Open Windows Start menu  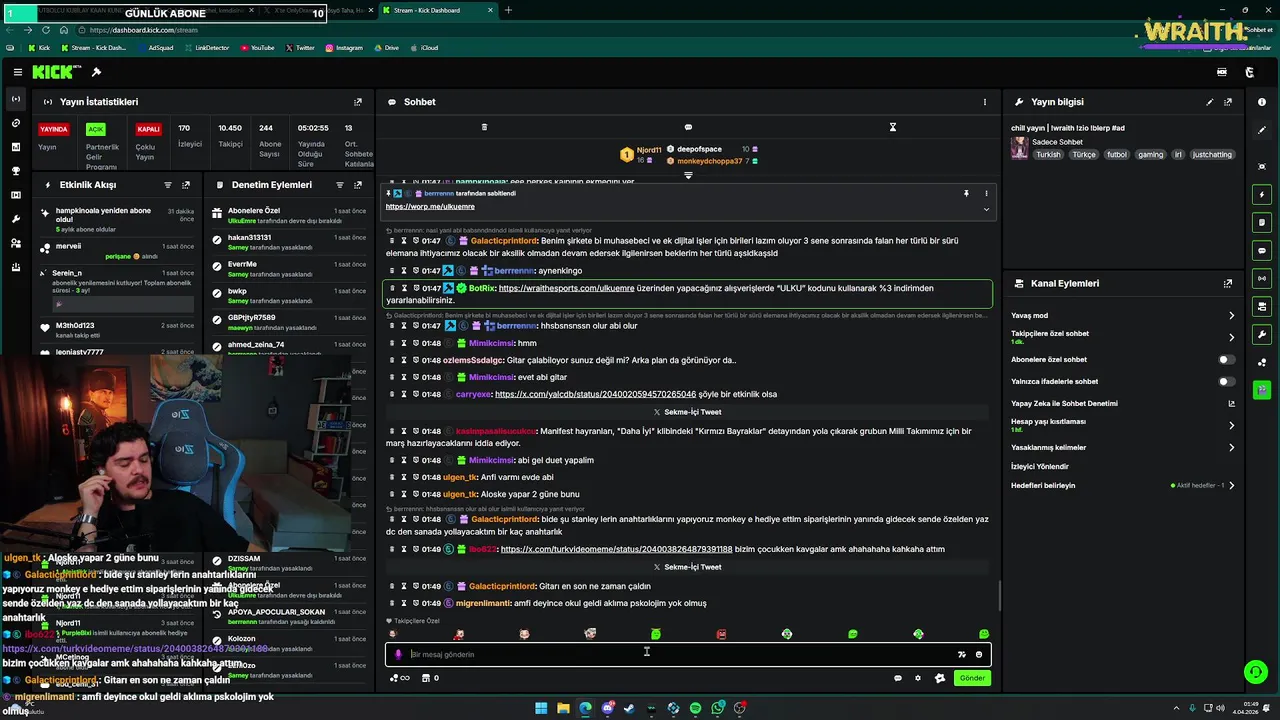click(x=541, y=708)
